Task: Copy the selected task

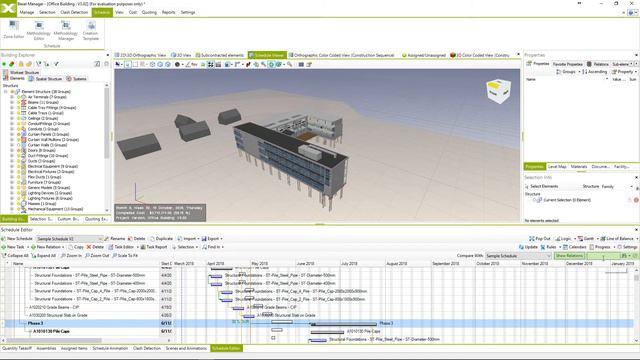Action: coord(76,247)
